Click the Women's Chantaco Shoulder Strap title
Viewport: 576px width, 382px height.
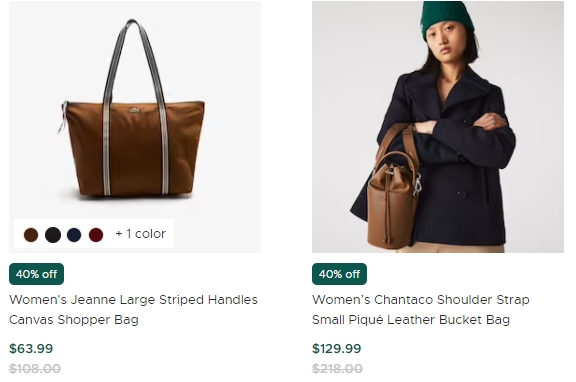click(x=421, y=300)
